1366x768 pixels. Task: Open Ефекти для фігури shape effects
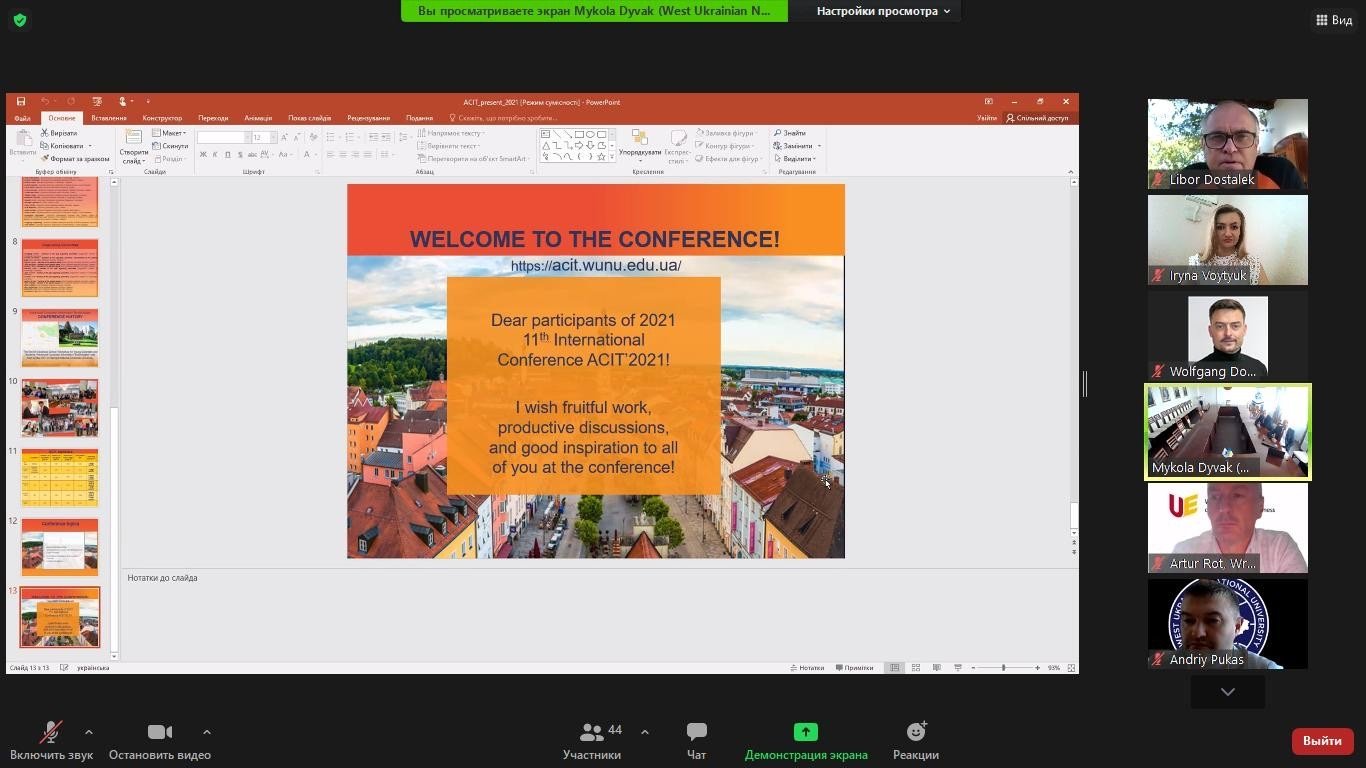pyautogui.click(x=730, y=158)
